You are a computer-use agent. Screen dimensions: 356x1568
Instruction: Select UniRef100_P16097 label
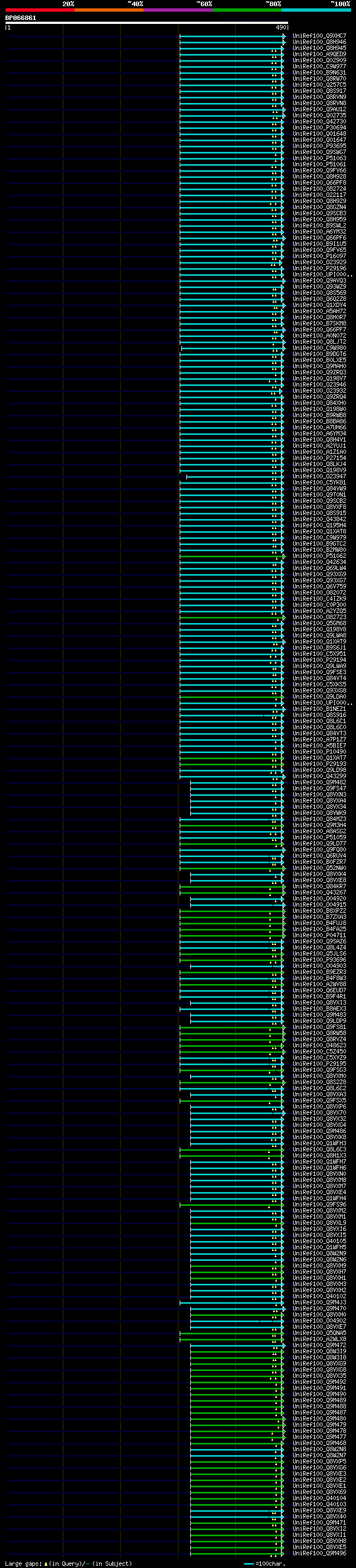pos(319,256)
